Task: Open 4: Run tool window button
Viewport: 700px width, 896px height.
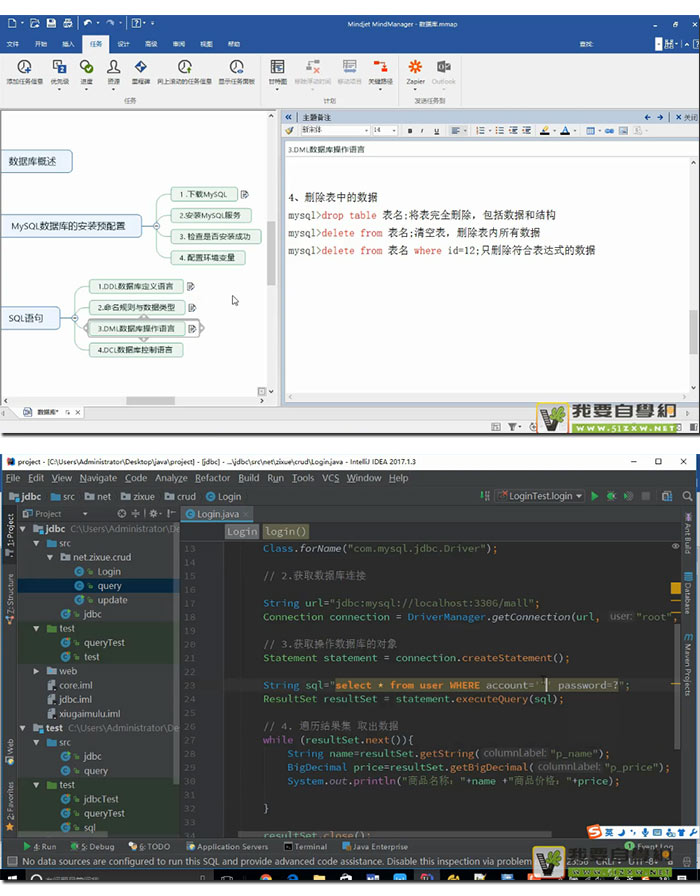Action: click(x=40, y=846)
